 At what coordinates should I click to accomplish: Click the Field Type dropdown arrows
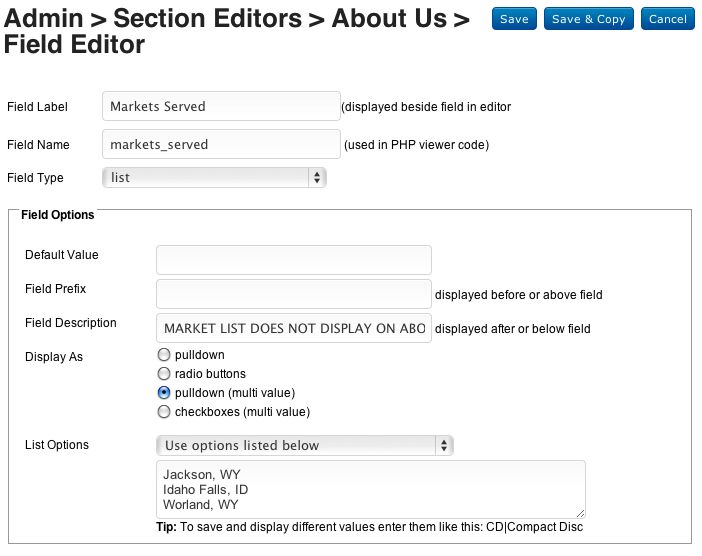(317, 178)
